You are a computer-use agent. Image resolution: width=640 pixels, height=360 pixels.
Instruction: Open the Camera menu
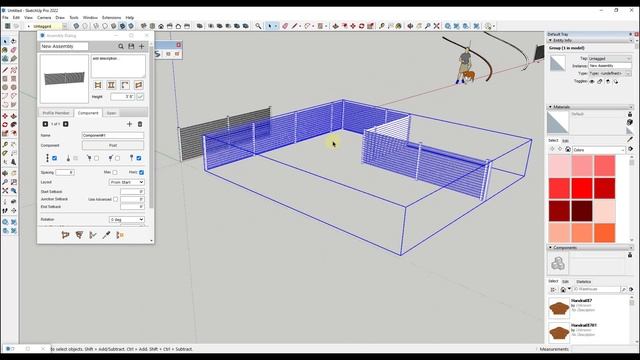pyautogui.click(x=44, y=18)
